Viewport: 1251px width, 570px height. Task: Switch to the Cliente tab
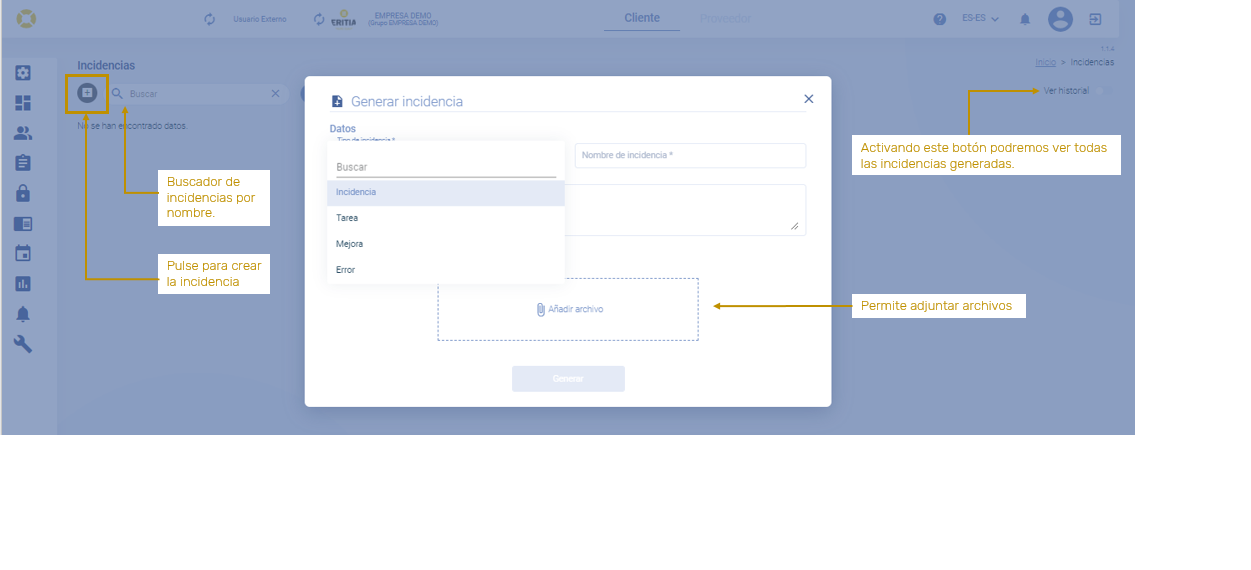pyautogui.click(x=641, y=18)
